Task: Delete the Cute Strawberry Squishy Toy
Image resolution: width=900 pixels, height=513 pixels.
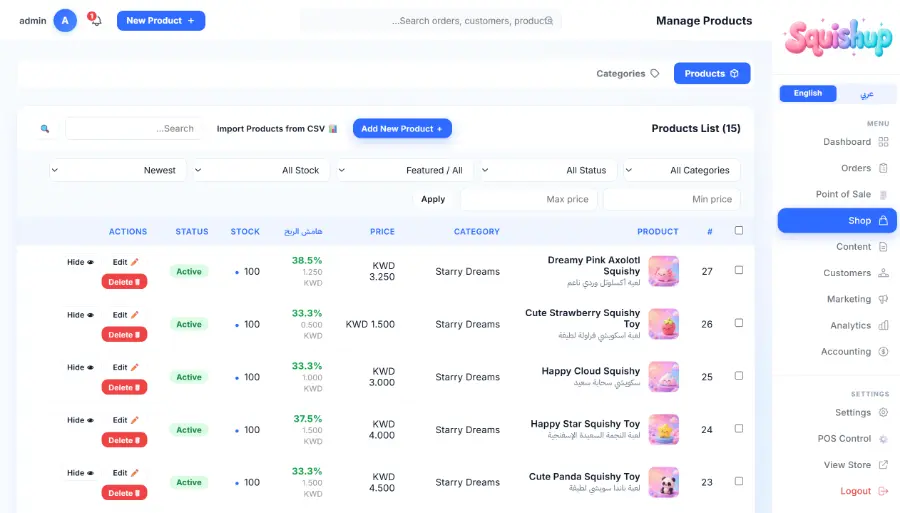Action: click(x=125, y=335)
